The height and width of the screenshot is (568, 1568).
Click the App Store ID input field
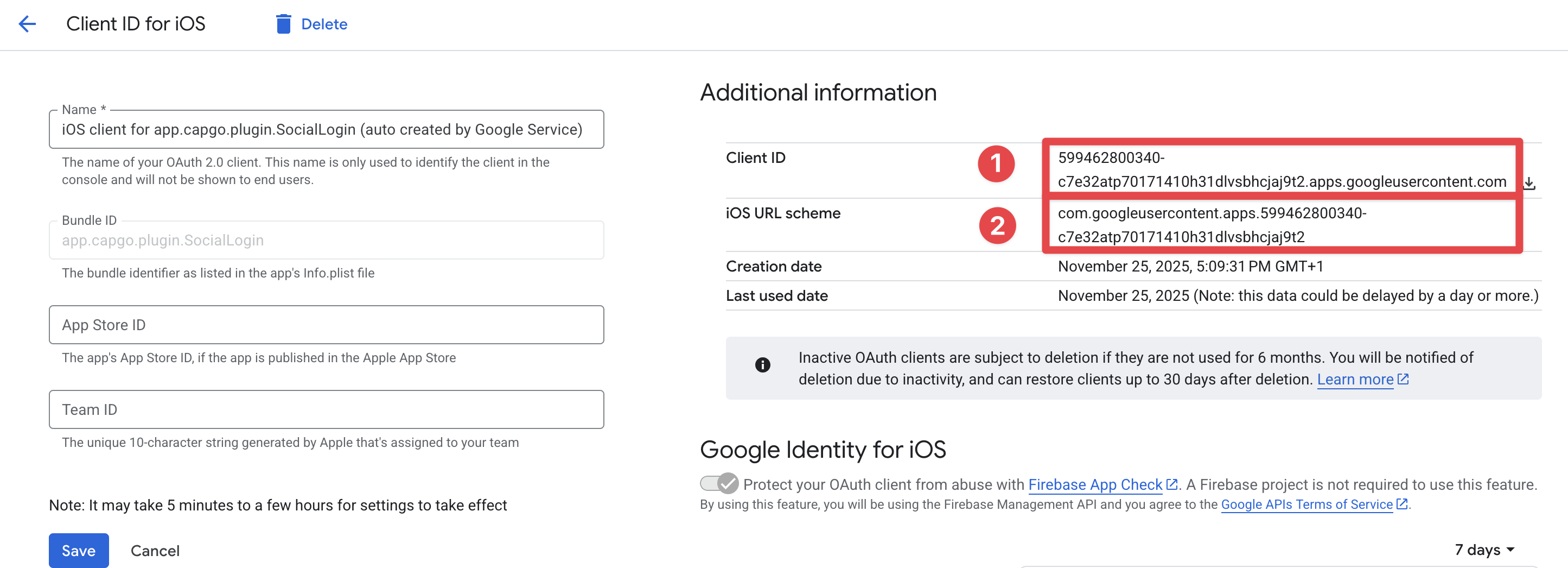click(326, 324)
